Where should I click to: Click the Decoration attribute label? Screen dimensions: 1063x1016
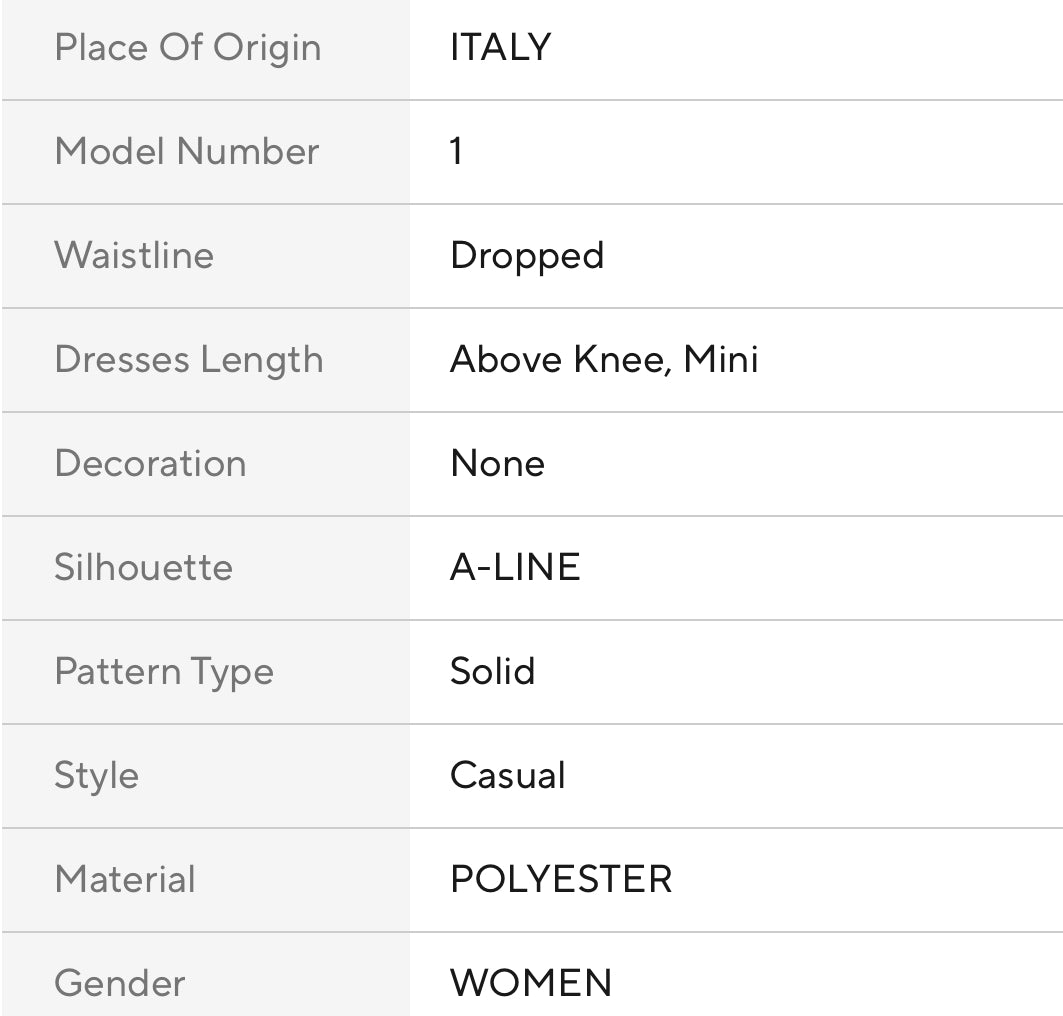[150, 464]
